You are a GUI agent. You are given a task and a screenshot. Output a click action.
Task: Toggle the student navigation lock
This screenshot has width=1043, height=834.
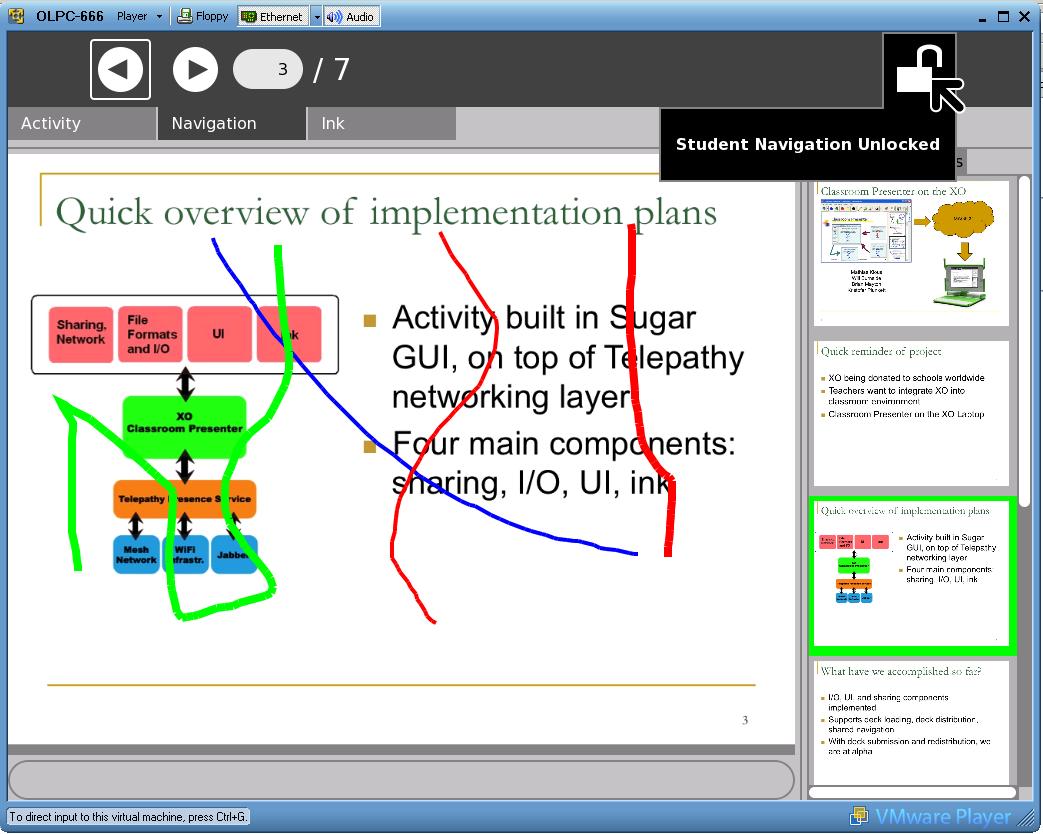coord(920,71)
